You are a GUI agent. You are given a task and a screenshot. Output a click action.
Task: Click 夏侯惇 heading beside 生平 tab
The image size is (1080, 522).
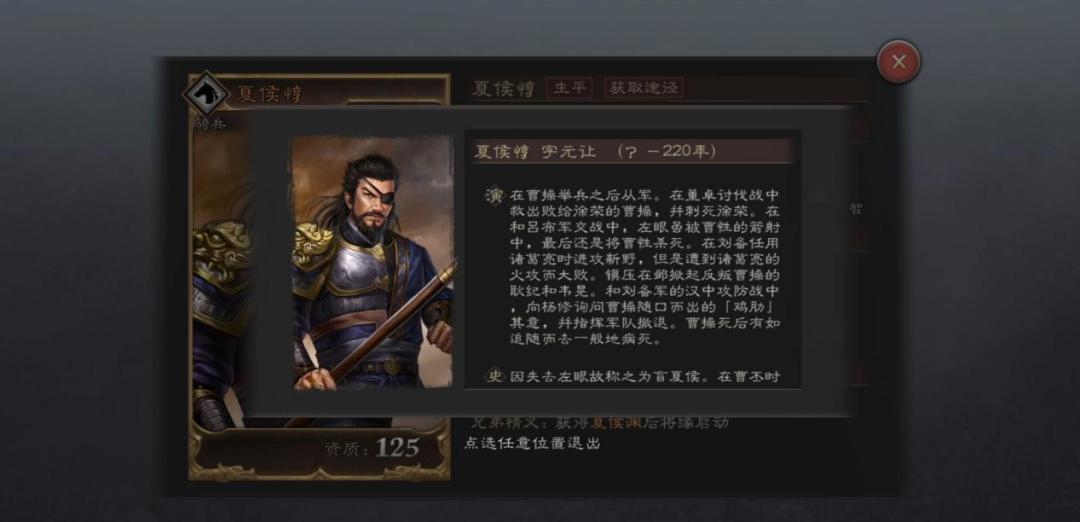[x=503, y=88]
